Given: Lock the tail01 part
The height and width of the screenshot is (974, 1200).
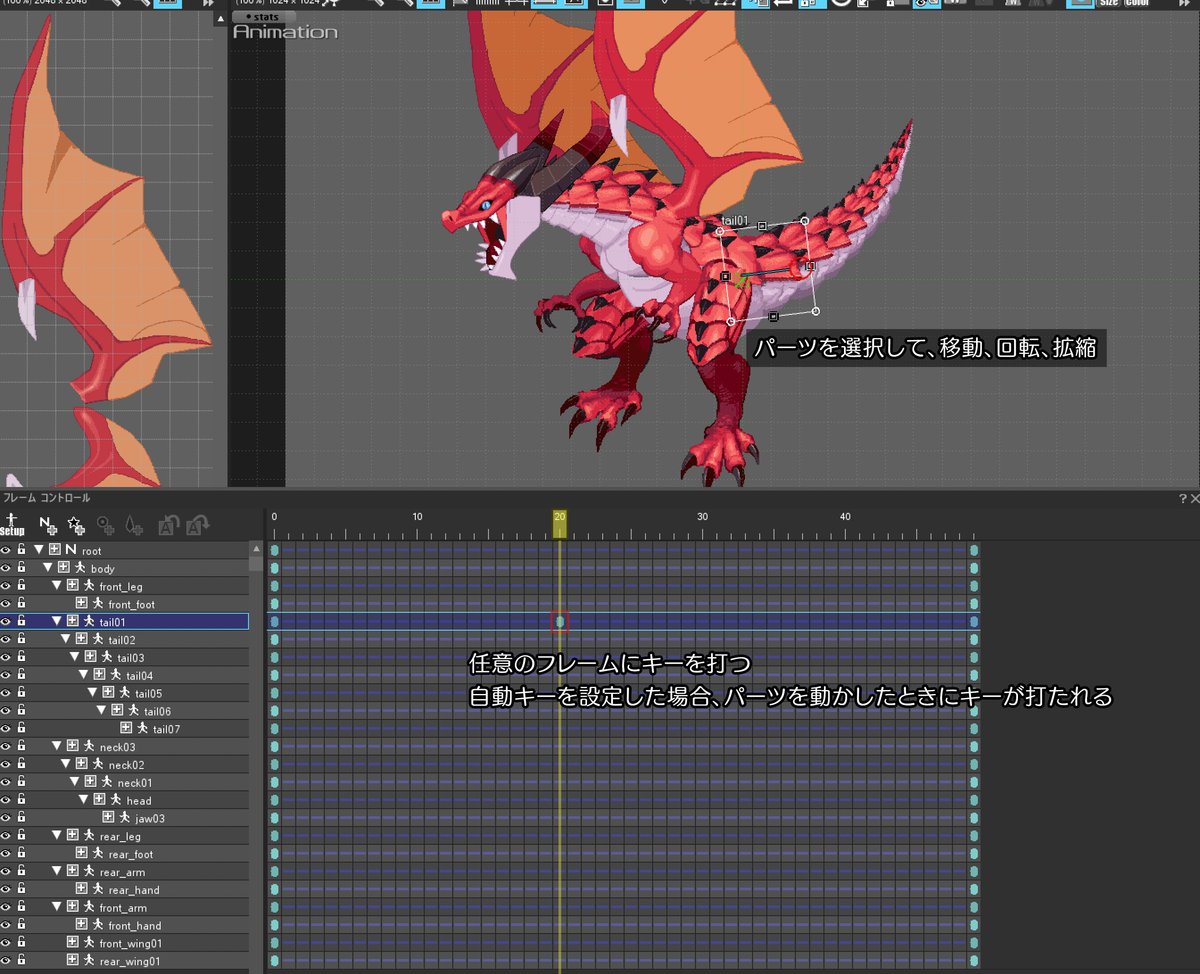Looking at the screenshot, I should (x=21, y=621).
